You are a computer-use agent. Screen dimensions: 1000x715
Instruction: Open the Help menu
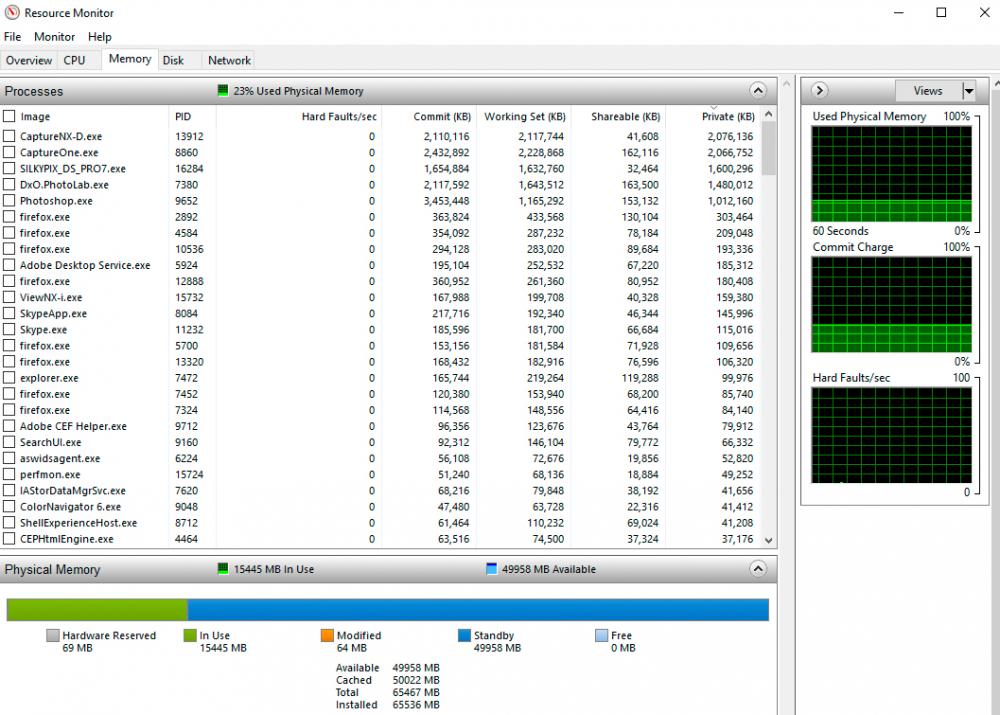(x=99, y=37)
